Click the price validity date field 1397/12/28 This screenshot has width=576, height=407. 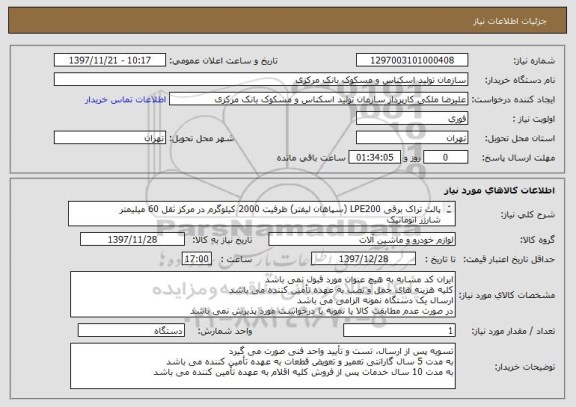(x=363, y=259)
